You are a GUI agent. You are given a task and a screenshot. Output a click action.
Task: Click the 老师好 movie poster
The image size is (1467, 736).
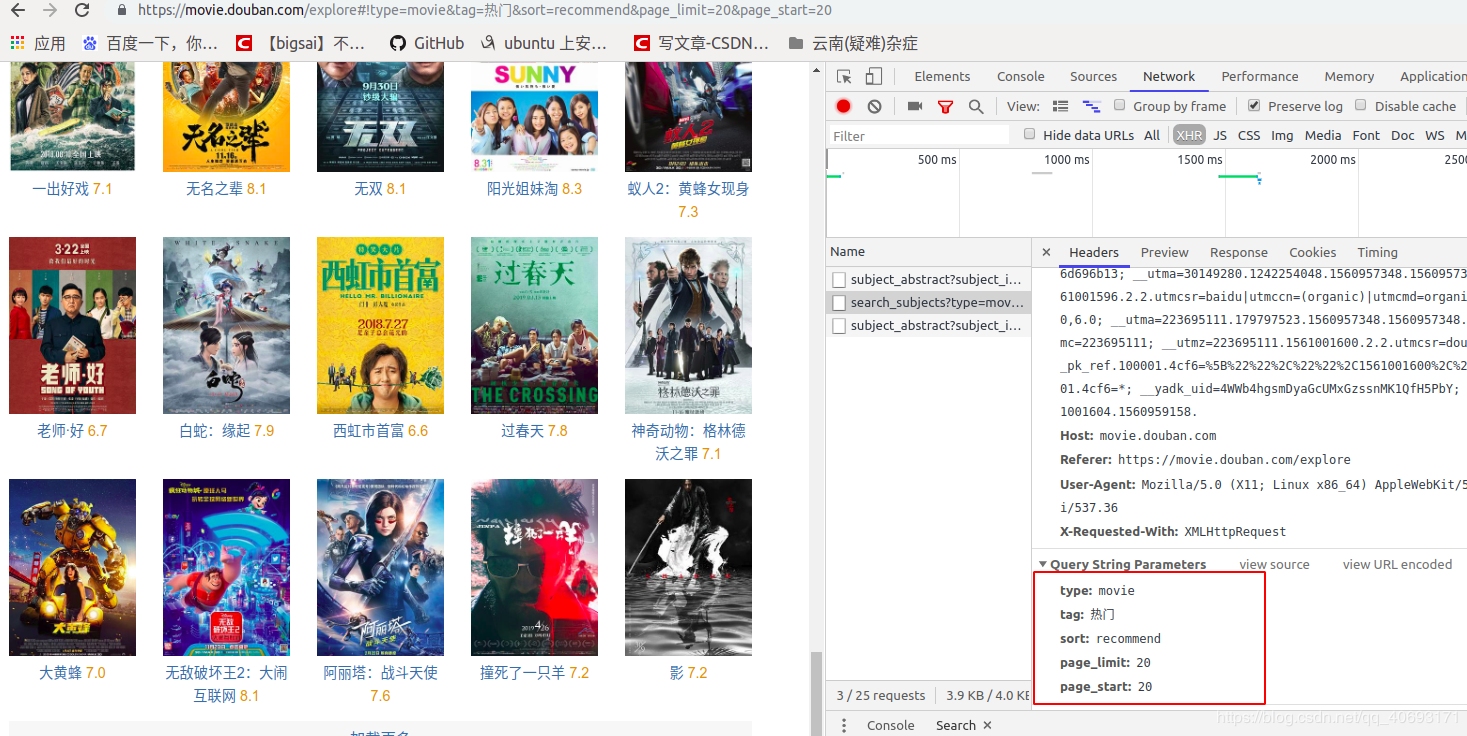tap(72, 325)
